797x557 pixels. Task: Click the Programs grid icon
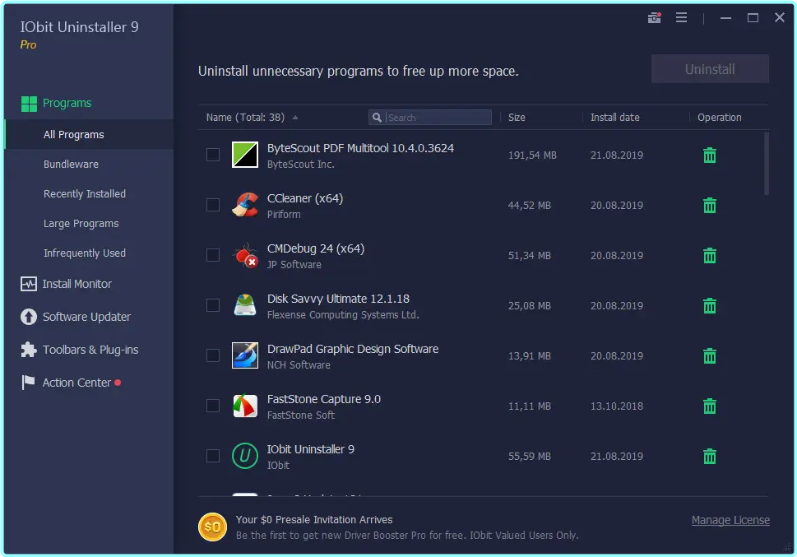click(x=29, y=104)
